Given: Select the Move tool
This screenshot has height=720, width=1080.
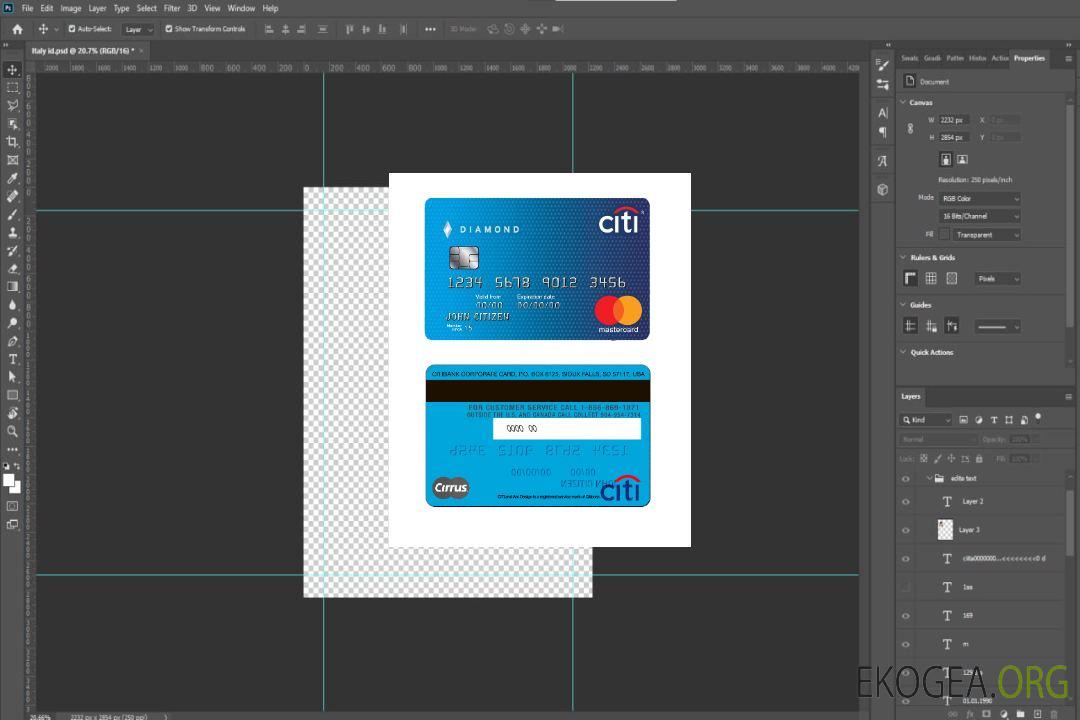Looking at the screenshot, I should click(12, 70).
